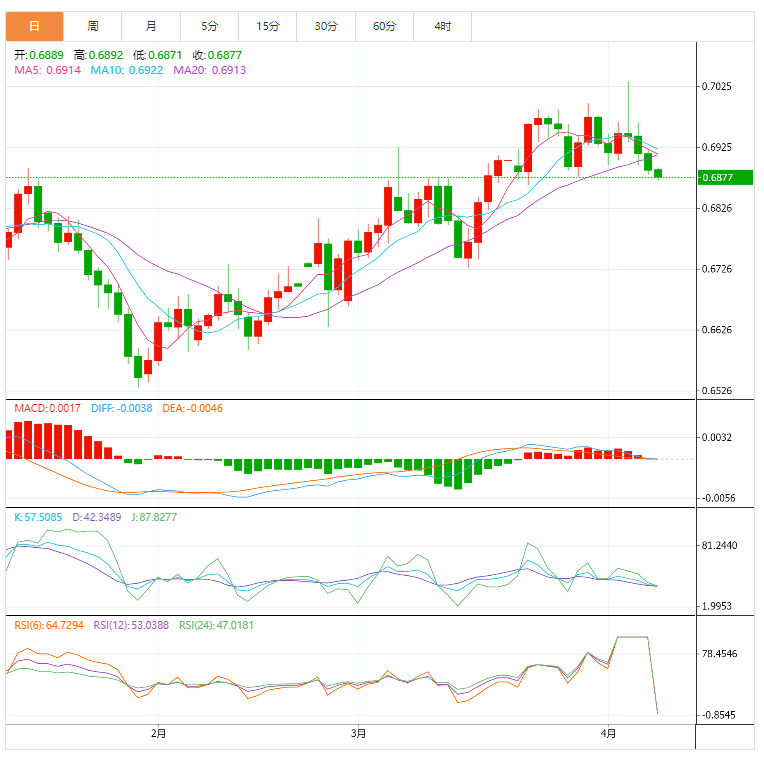Select the 日 daily timeframe tab
The image size is (764, 758).
(34, 26)
